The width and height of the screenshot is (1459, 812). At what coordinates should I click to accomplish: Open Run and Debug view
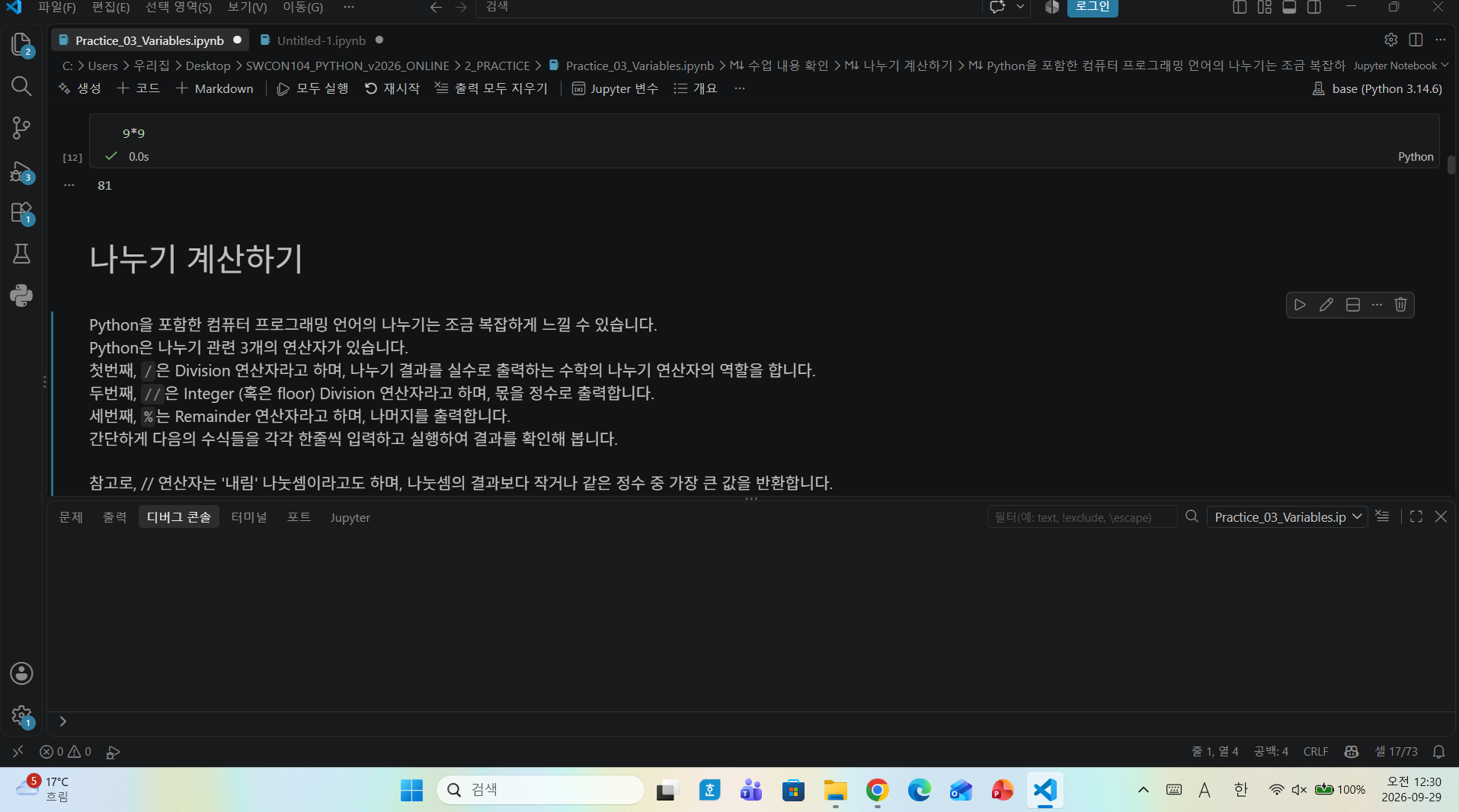tap(21, 171)
